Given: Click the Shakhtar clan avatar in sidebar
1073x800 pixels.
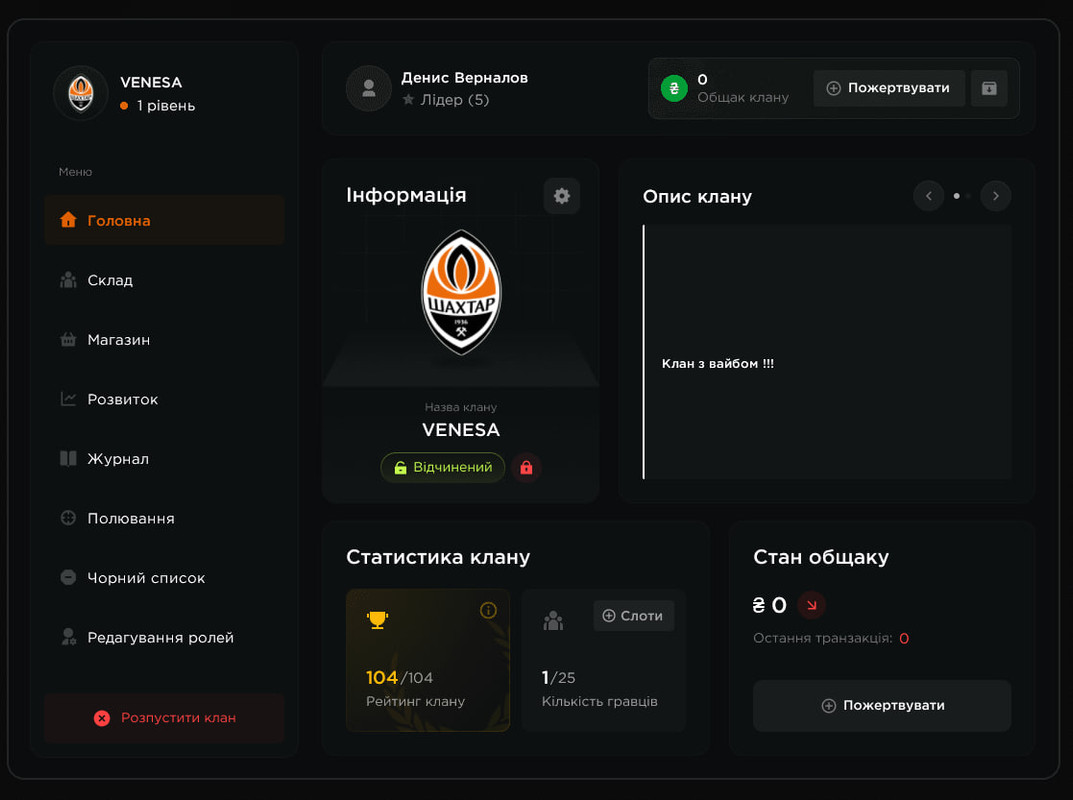Looking at the screenshot, I should tap(81, 93).
